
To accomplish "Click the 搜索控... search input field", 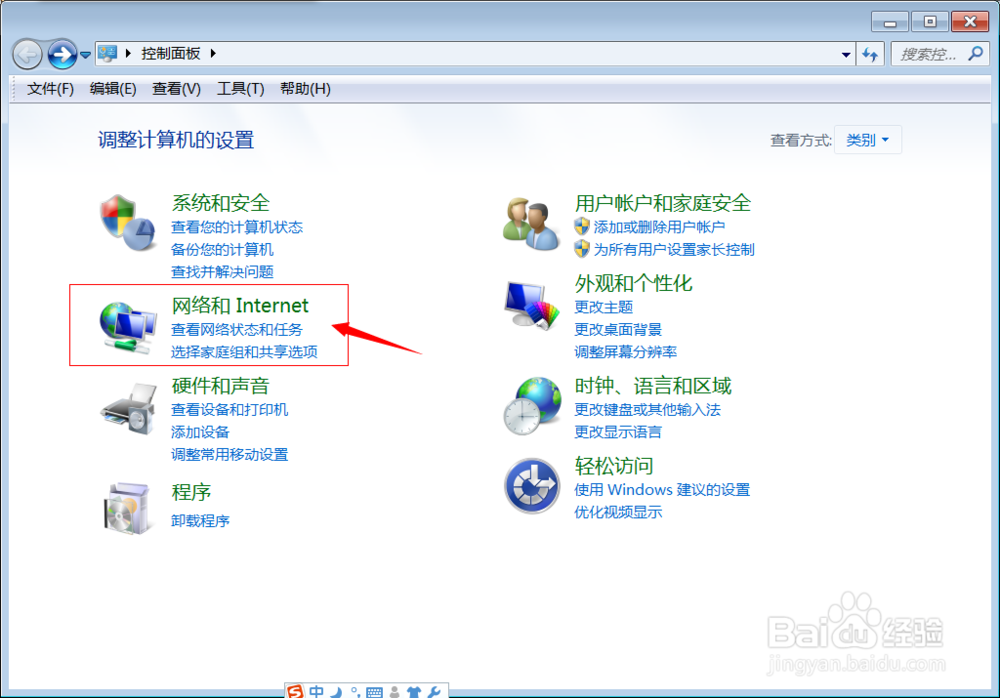I will click(x=930, y=54).
